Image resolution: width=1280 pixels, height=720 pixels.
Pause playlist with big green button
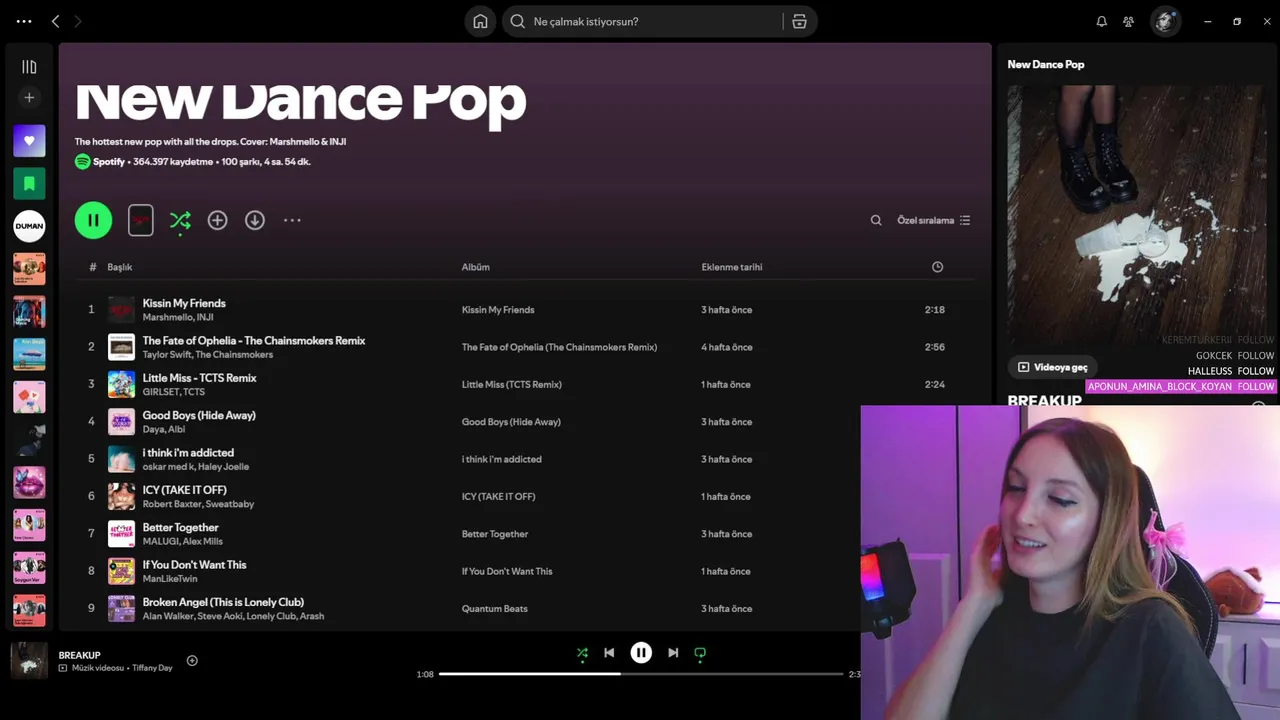93,220
